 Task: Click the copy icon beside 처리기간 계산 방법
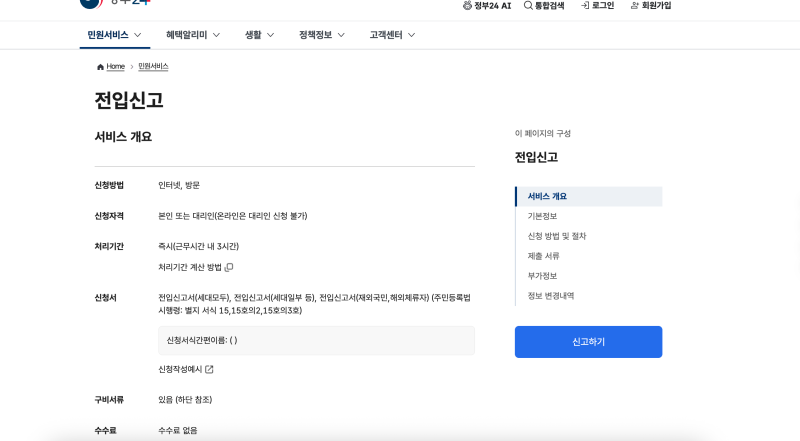(x=229, y=267)
